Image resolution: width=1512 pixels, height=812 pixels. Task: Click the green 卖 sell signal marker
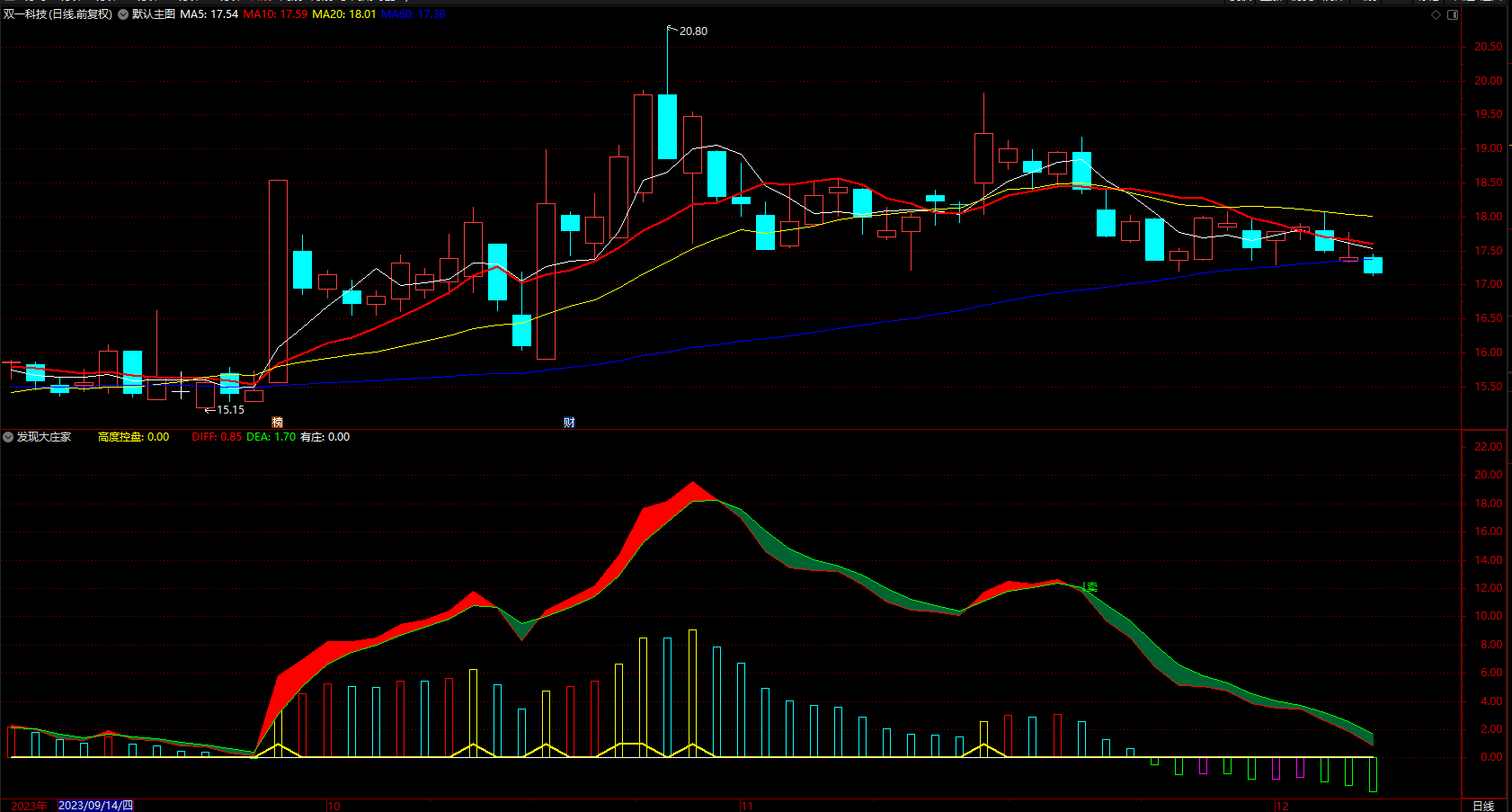pyautogui.click(x=1091, y=587)
